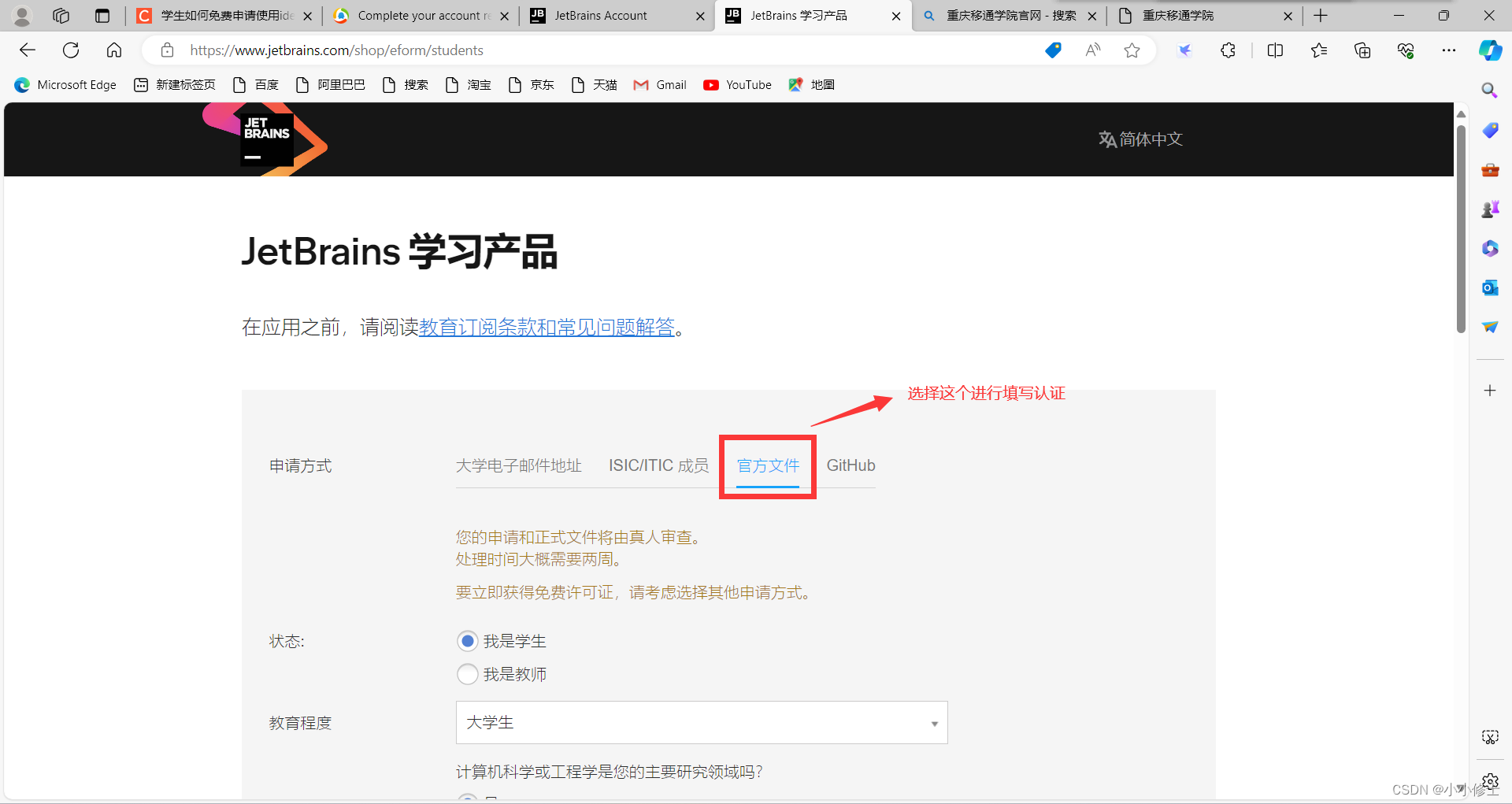Open the Microsoft Edge bookmark
Image resolution: width=1512 pixels, height=804 pixels.
[65, 85]
